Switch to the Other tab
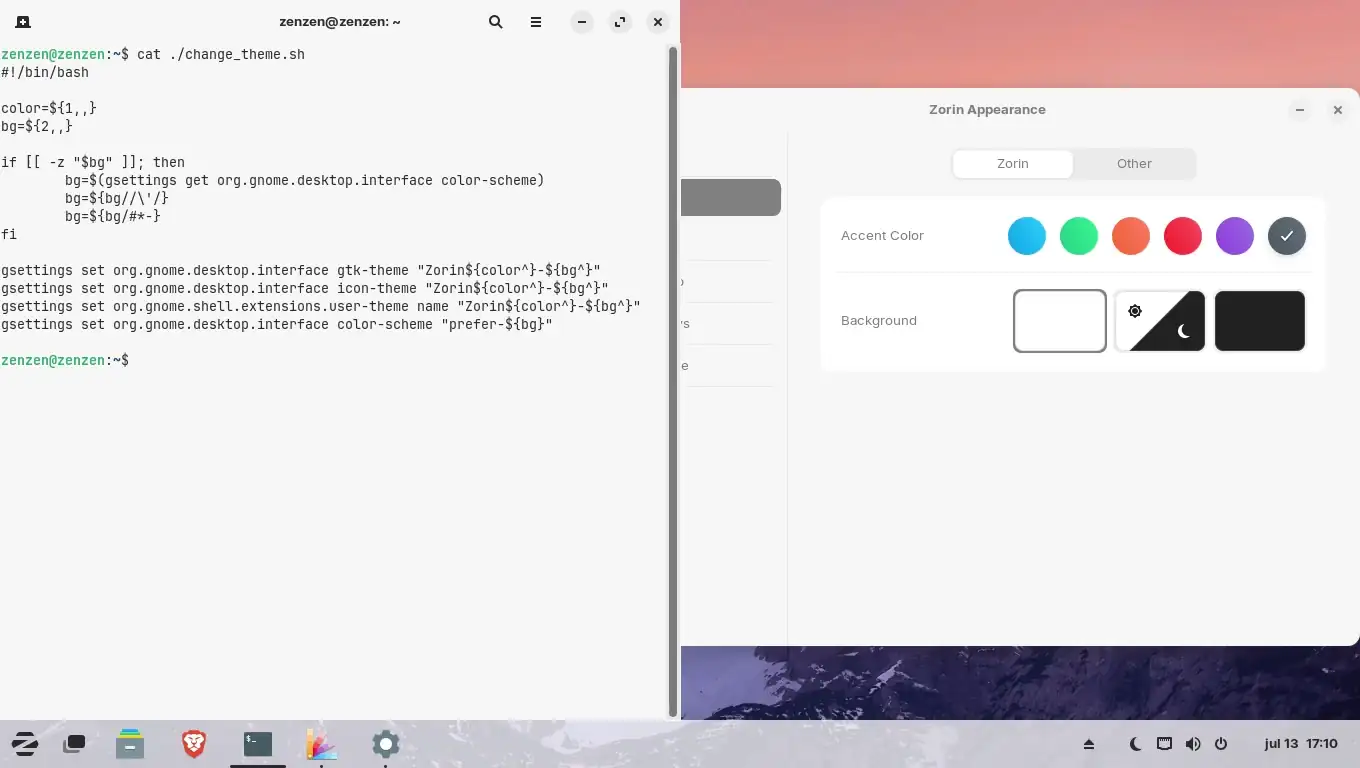The image size is (1360, 768). pyautogui.click(x=1134, y=164)
